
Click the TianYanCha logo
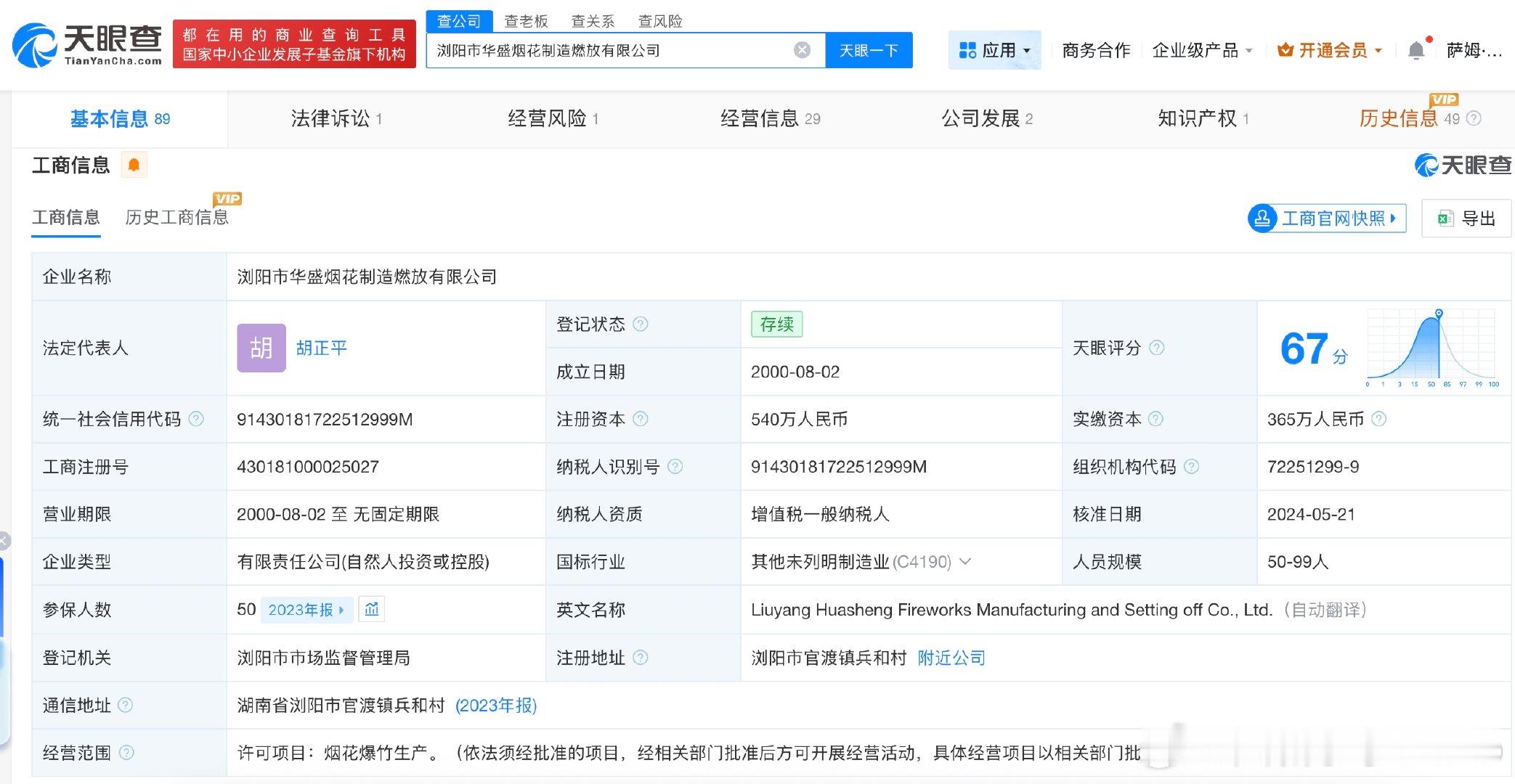(88, 45)
